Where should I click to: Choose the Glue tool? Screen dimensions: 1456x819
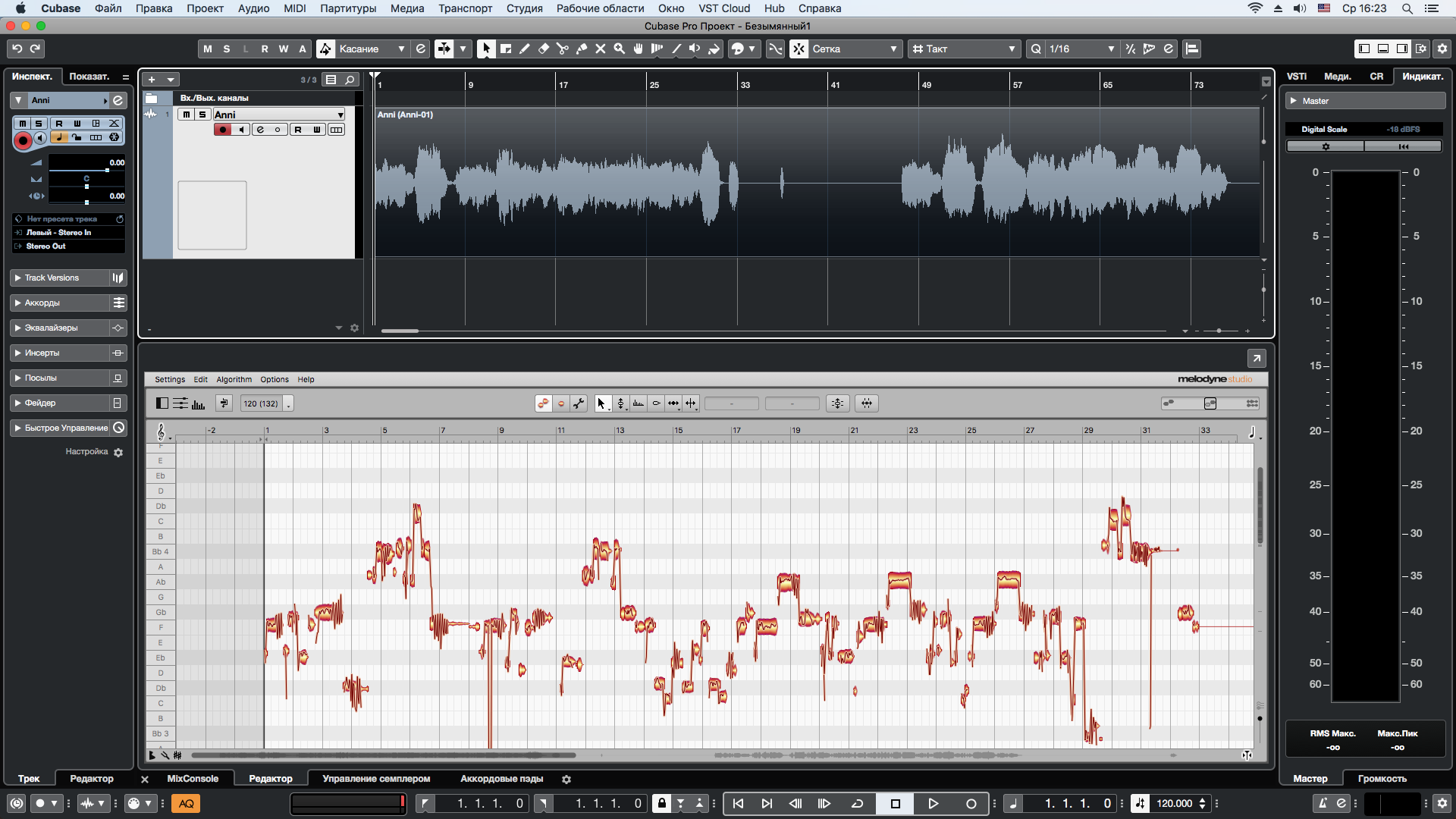point(582,49)
